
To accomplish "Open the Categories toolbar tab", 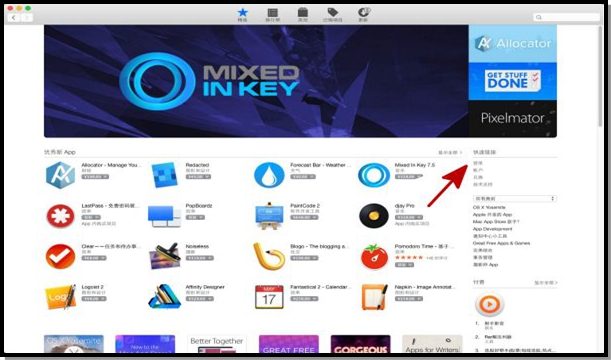I will [302, 15].
